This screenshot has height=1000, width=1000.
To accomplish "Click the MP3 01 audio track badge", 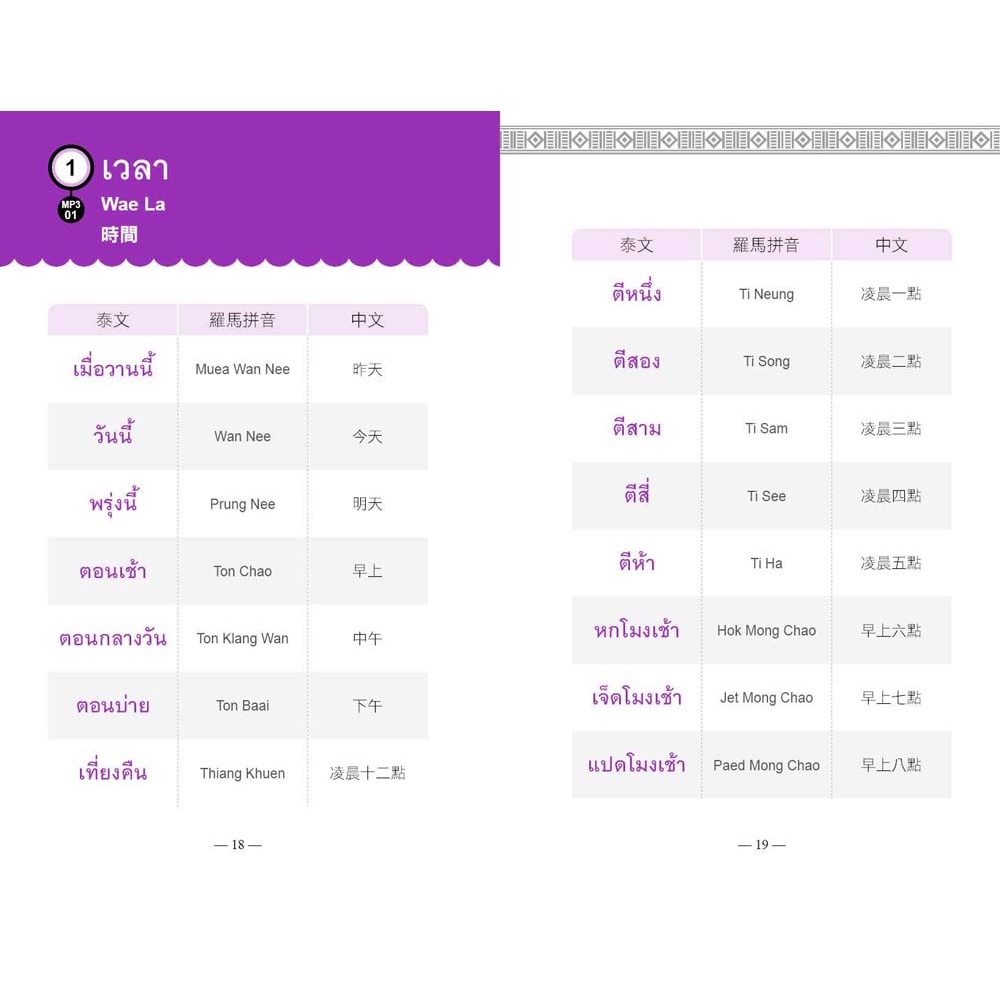I will coord(70,209).
